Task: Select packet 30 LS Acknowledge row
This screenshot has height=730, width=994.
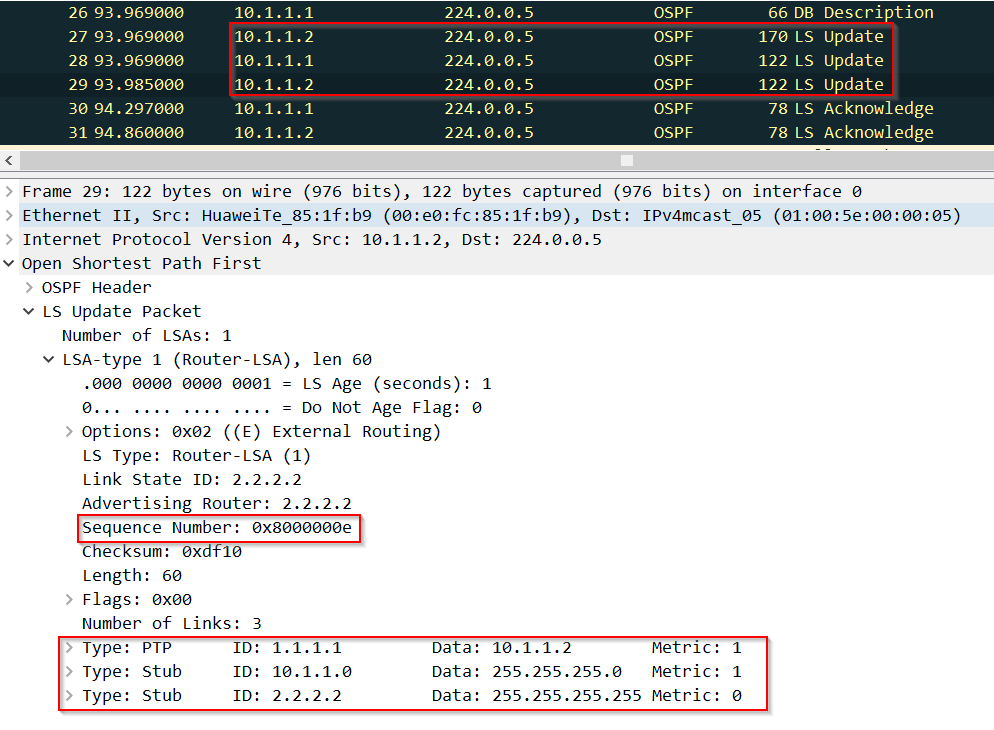Action: pyautogui.click(x=497, y=108)
